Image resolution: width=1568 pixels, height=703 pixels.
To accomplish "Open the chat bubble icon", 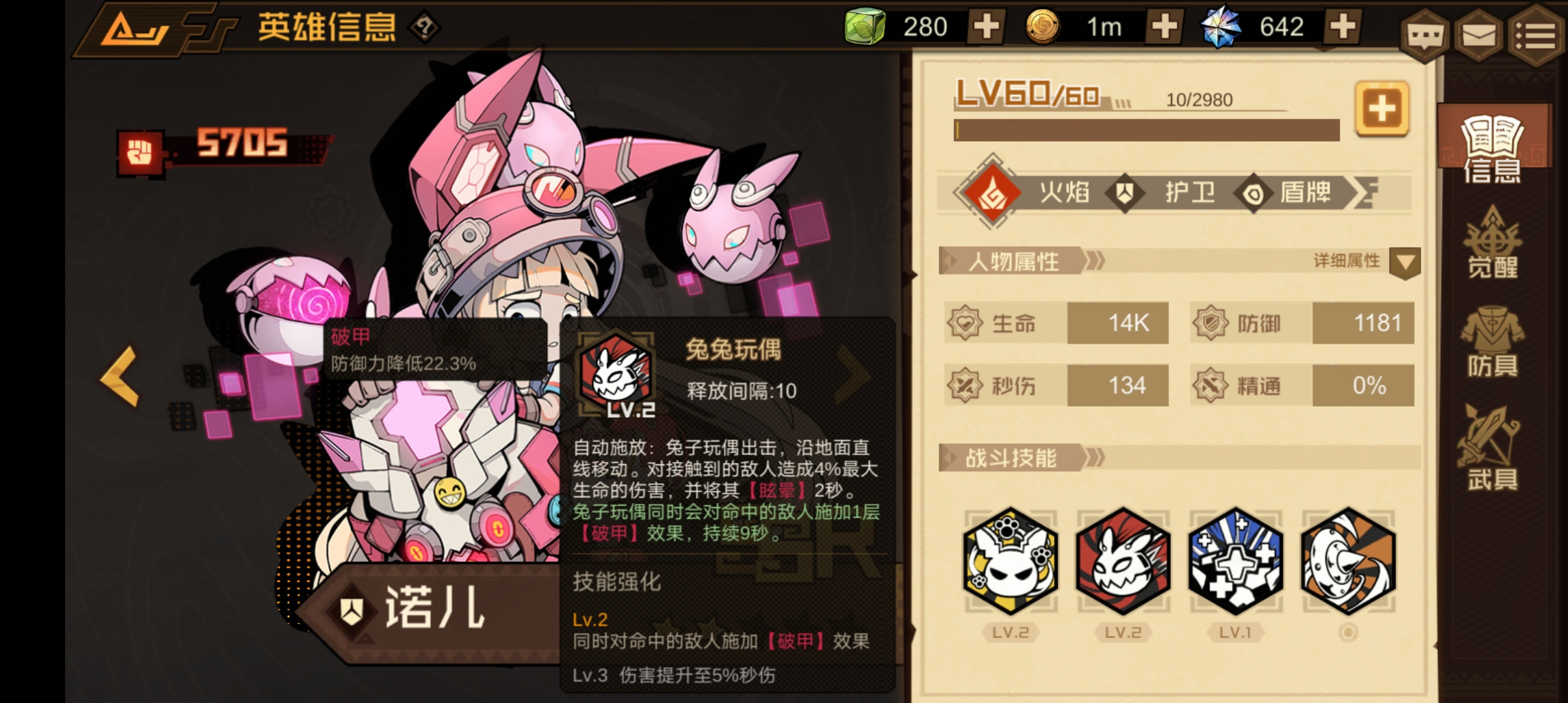I will (x=1424, y=36).
